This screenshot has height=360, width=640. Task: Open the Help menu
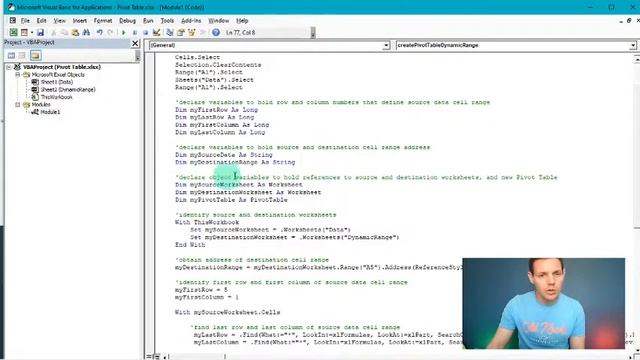(242, 20)
